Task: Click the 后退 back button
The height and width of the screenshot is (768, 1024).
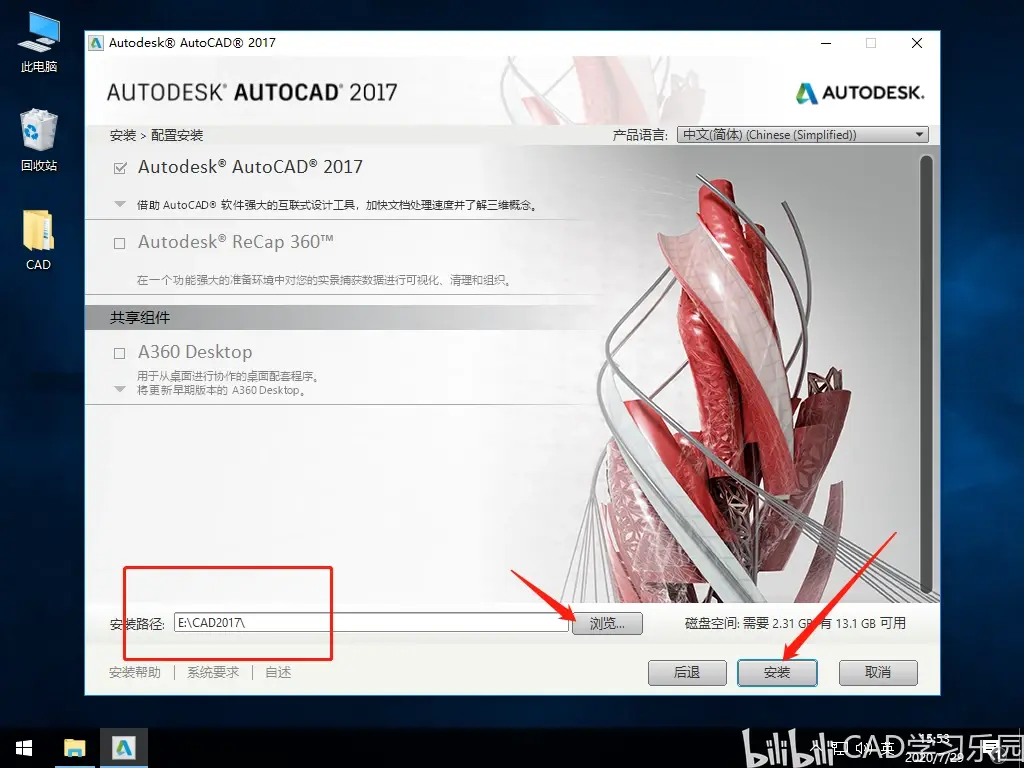Action: (x=687, y=673)
